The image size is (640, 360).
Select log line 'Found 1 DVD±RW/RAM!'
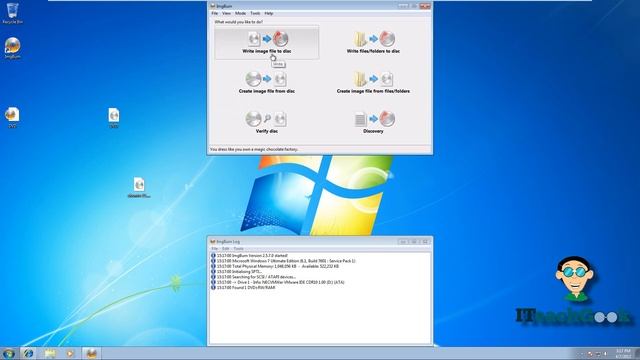click(x=246, y=287)
